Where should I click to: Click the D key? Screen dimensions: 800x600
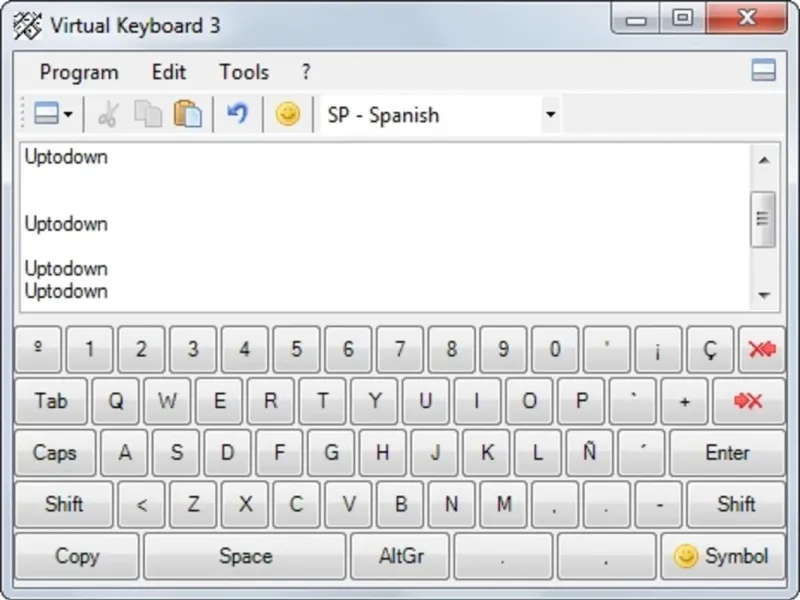click(x=228, y=453)
